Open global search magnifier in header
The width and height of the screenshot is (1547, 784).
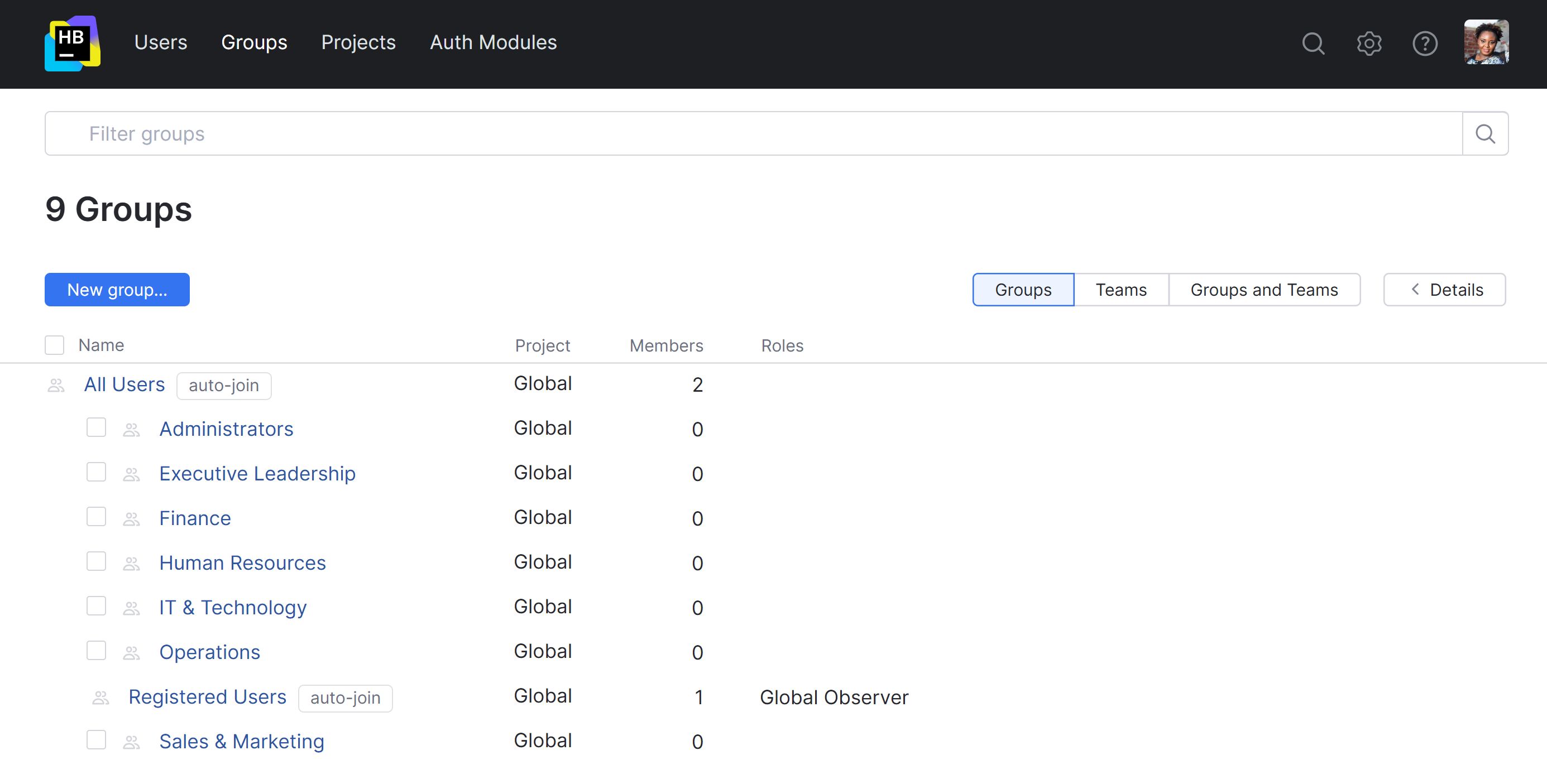tap(1313, 43)
